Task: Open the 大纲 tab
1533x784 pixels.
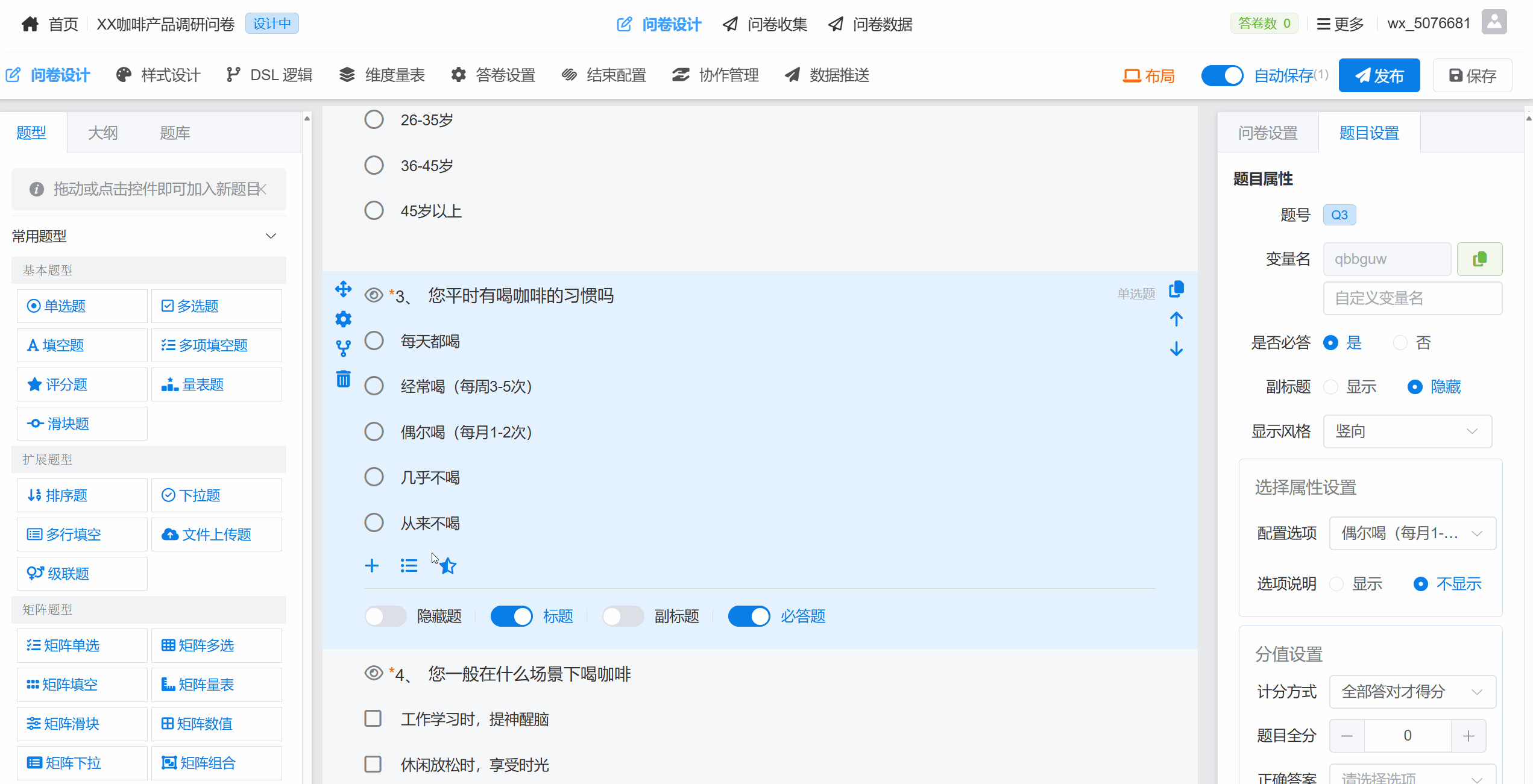Action: click(x=103, y=133)
